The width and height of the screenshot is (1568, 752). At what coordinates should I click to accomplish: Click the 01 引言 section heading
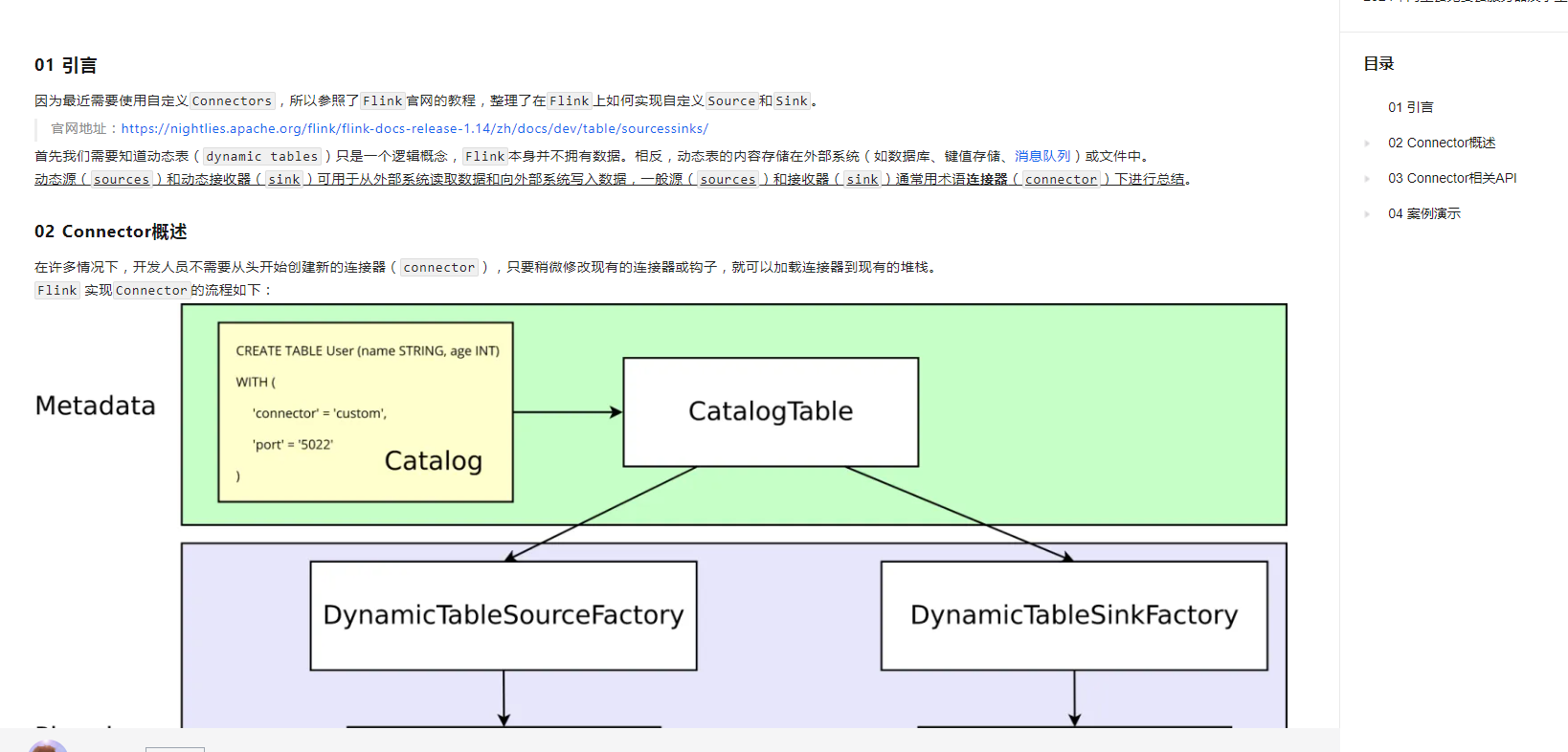(x=65, y=65)
